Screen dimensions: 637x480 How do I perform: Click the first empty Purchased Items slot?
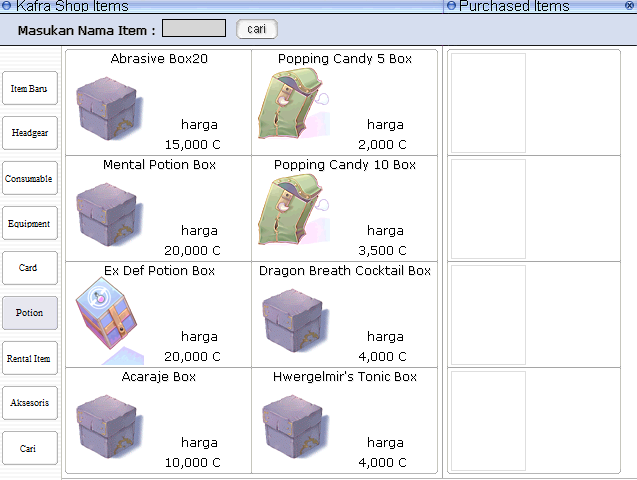click(x=488, y=103)
